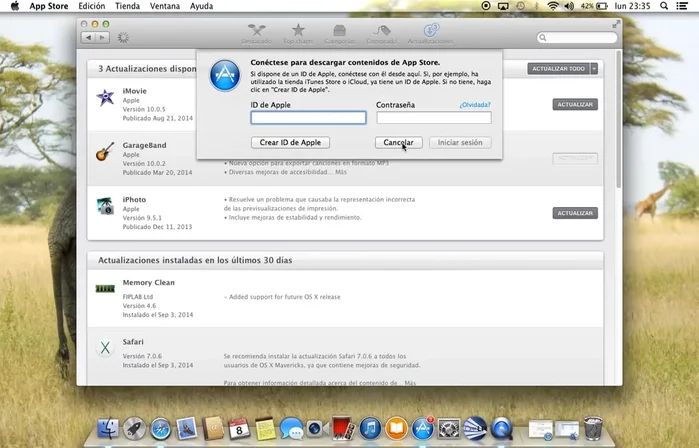Open iBooks orange book icon in Dock
Image resolution: width=699 pixels, height=448 pixels.
[396, 429]
